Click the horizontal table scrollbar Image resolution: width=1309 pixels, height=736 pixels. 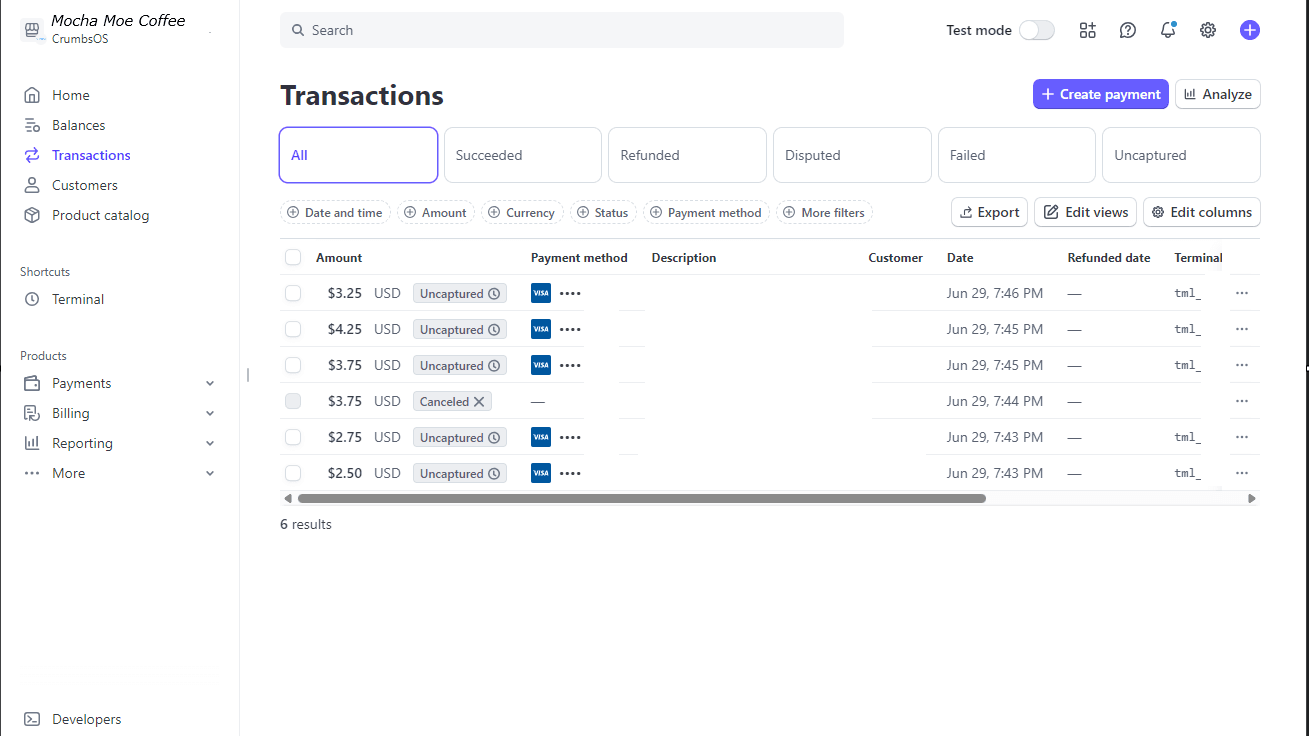[641, 498]
